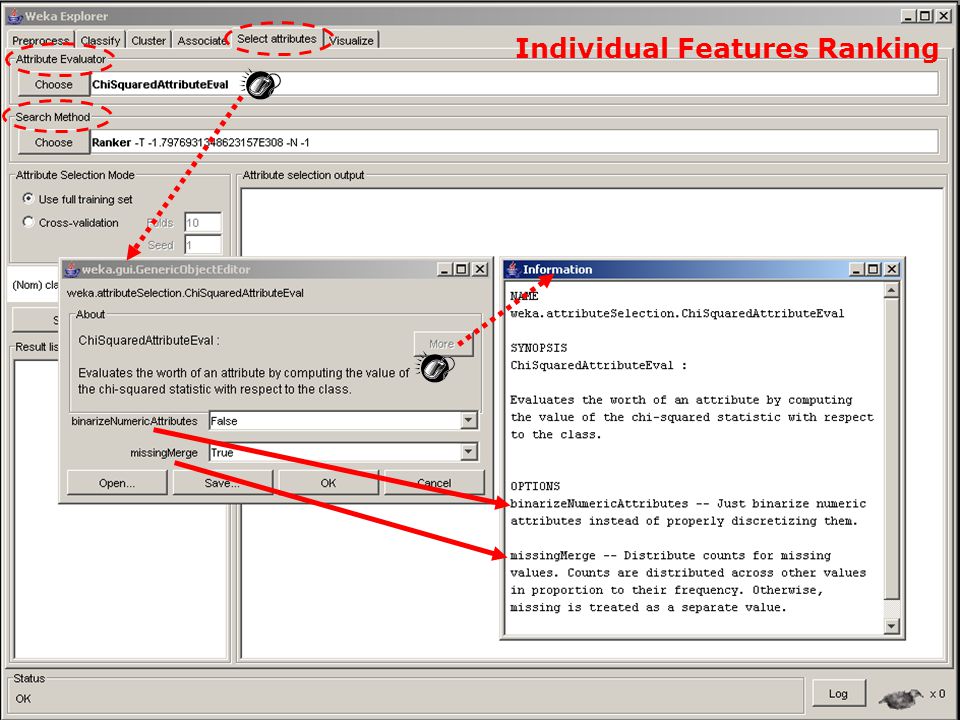Viewport: 960px width, 720px height.
Task: Click the Information window scroll up arrow
Action: [x=891, y=290]
